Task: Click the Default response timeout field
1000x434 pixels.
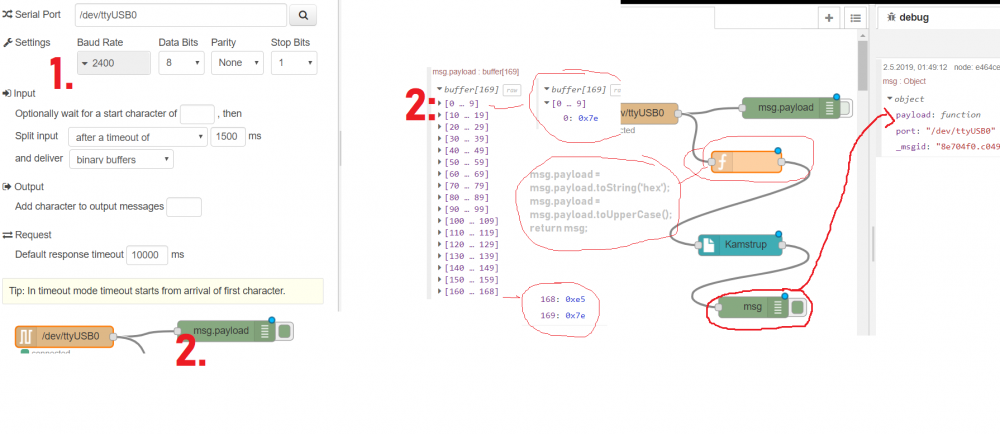Action: point(147,255)
